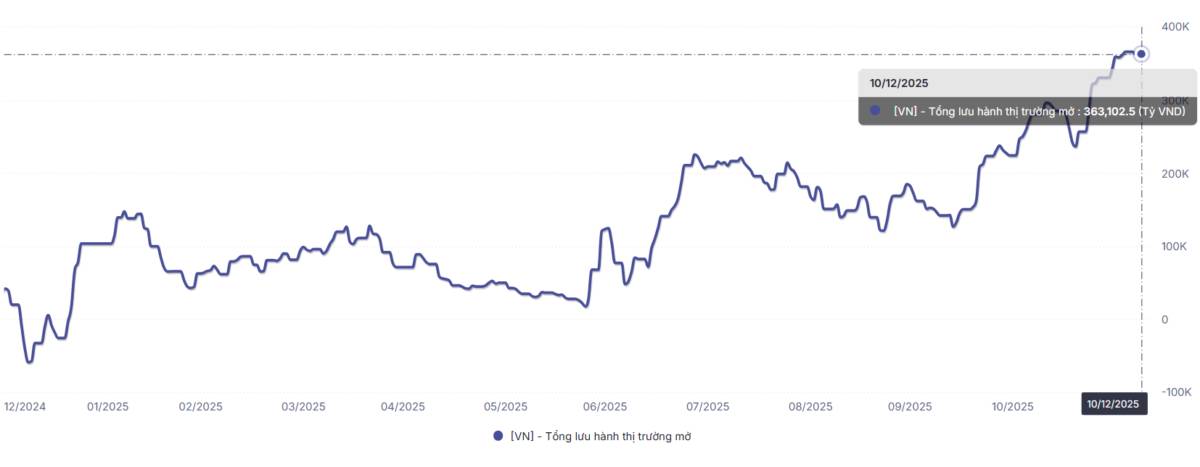Select the 12/2024 x-axis label
The image size is (1200, 467).
coord(25,407)
